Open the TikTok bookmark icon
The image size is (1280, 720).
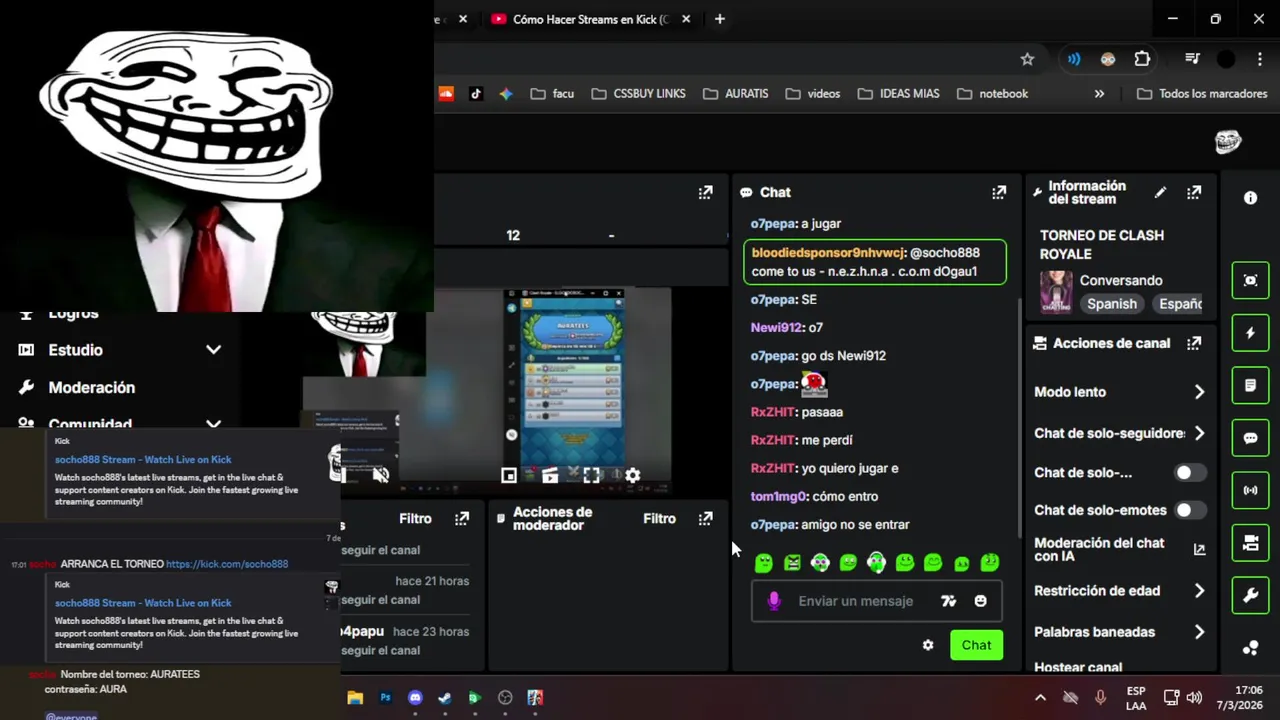476,93
